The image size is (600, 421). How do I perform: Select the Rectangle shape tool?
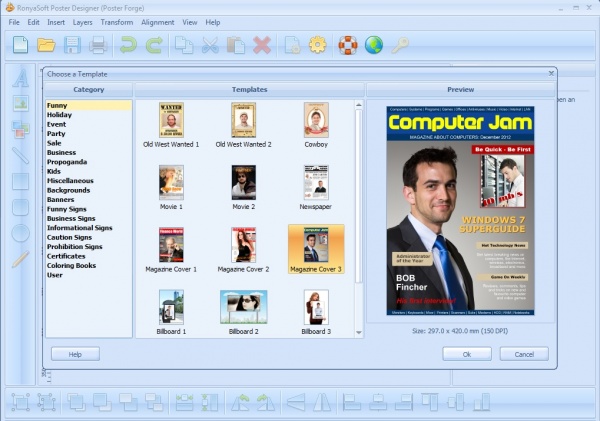click(x=21, y=181)
